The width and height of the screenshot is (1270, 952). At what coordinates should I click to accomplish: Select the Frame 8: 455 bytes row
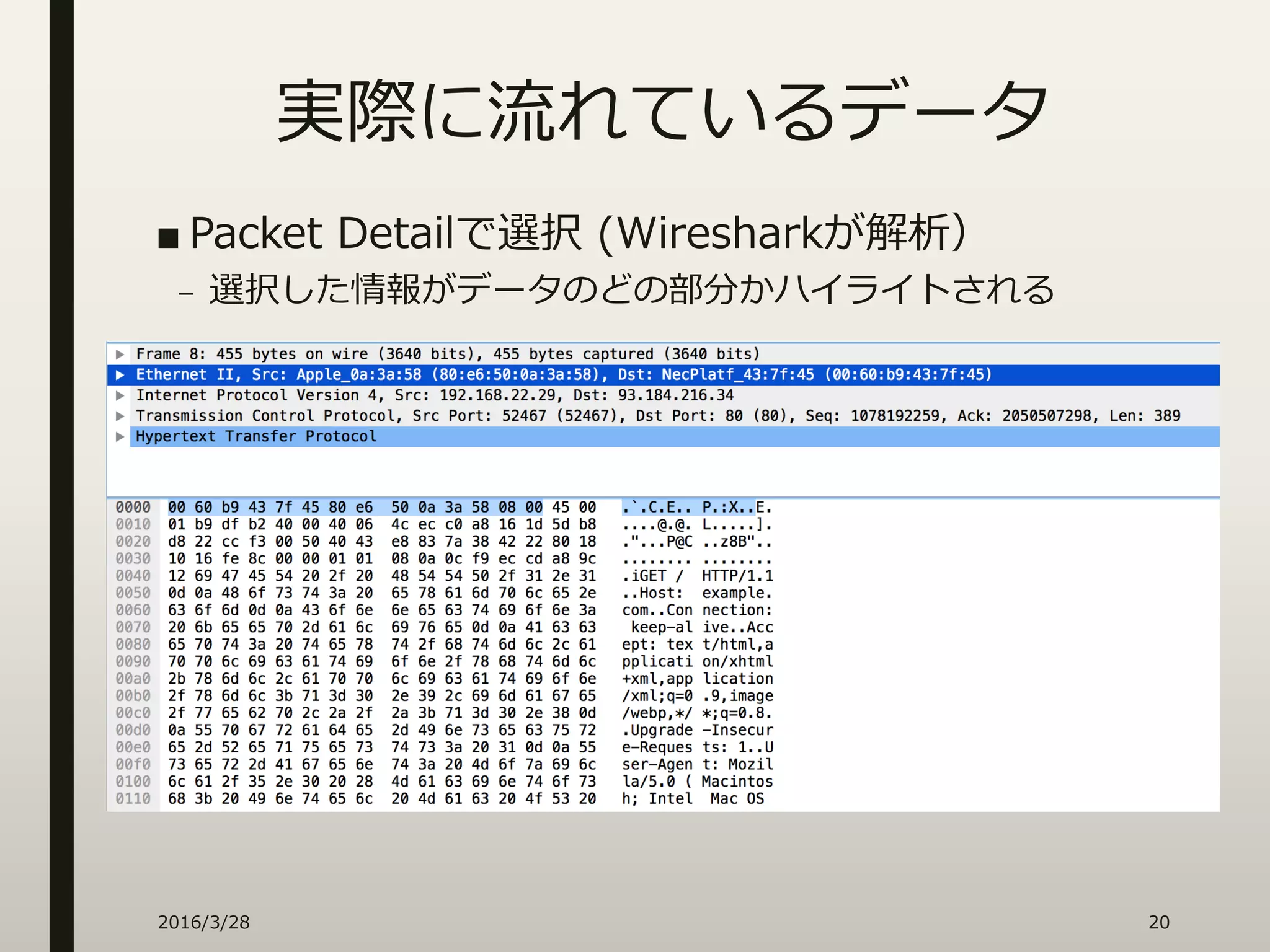click(x=663, y=355)
